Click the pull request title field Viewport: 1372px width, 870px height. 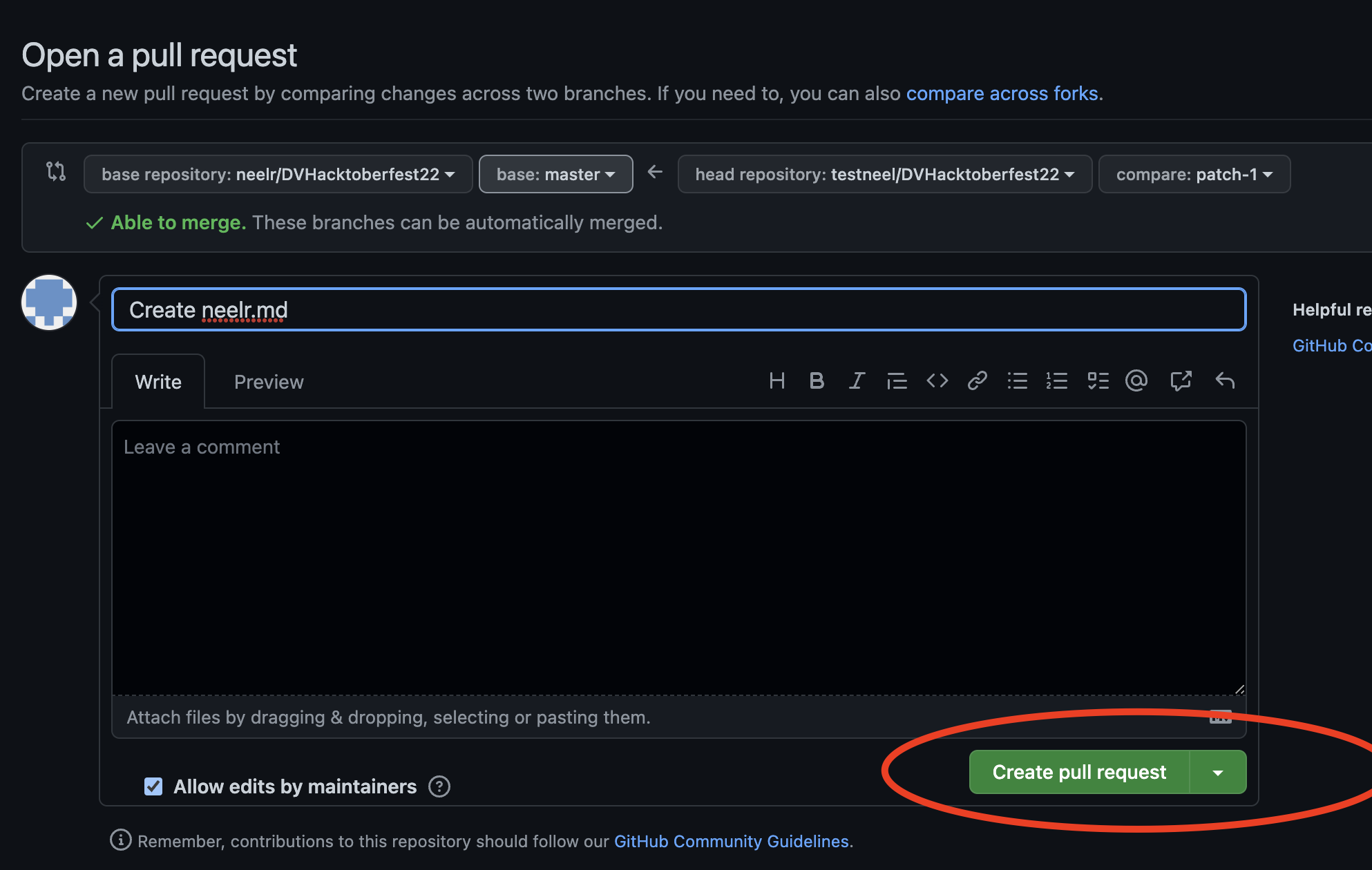[679, 309]
